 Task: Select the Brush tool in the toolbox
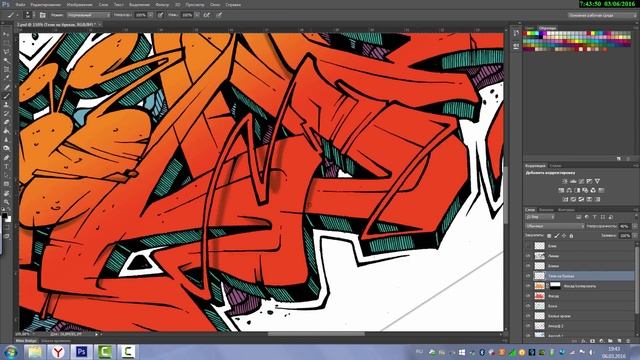tap(6, 96)
